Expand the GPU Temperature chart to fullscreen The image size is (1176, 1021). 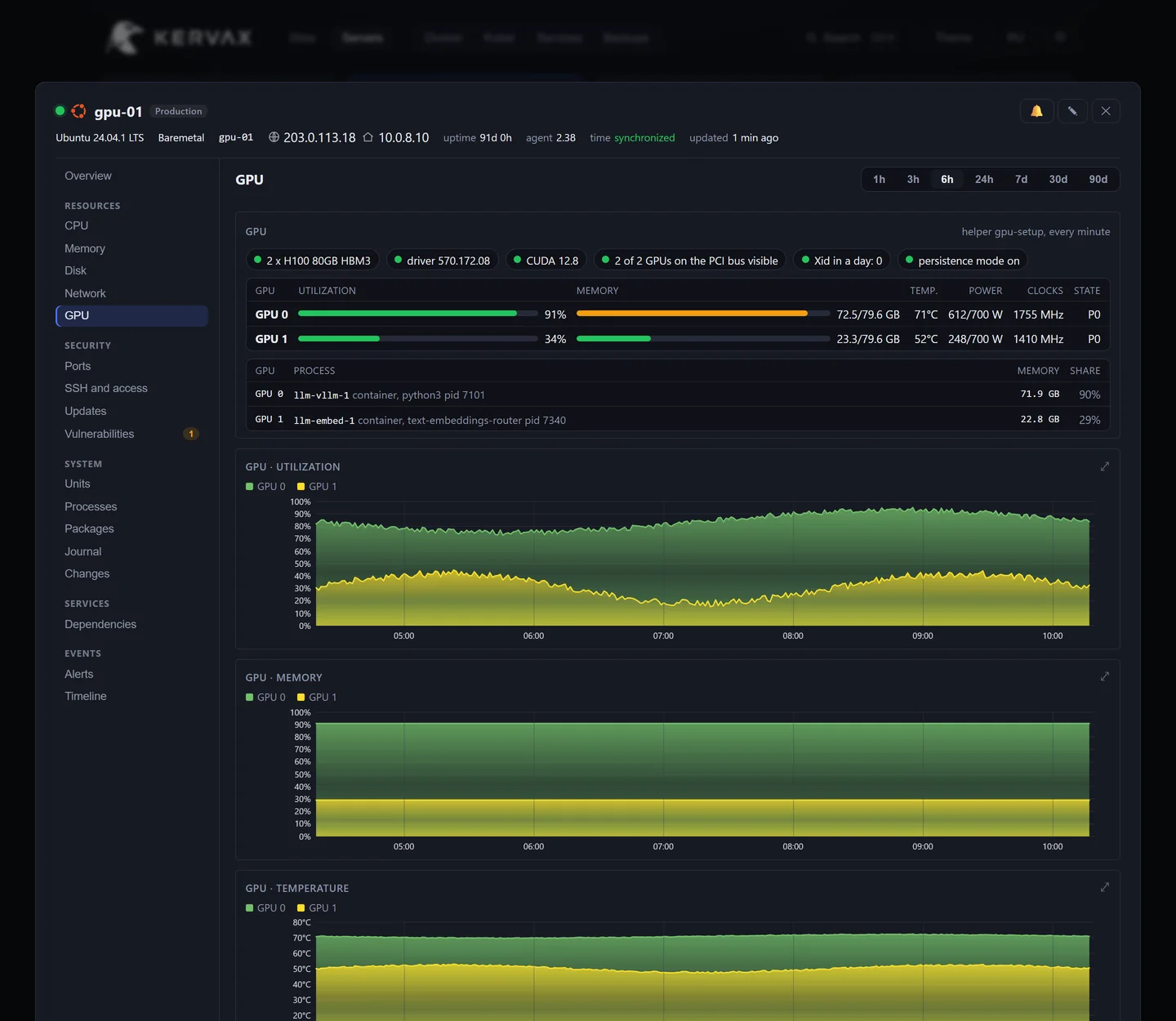coord(1105,887)
